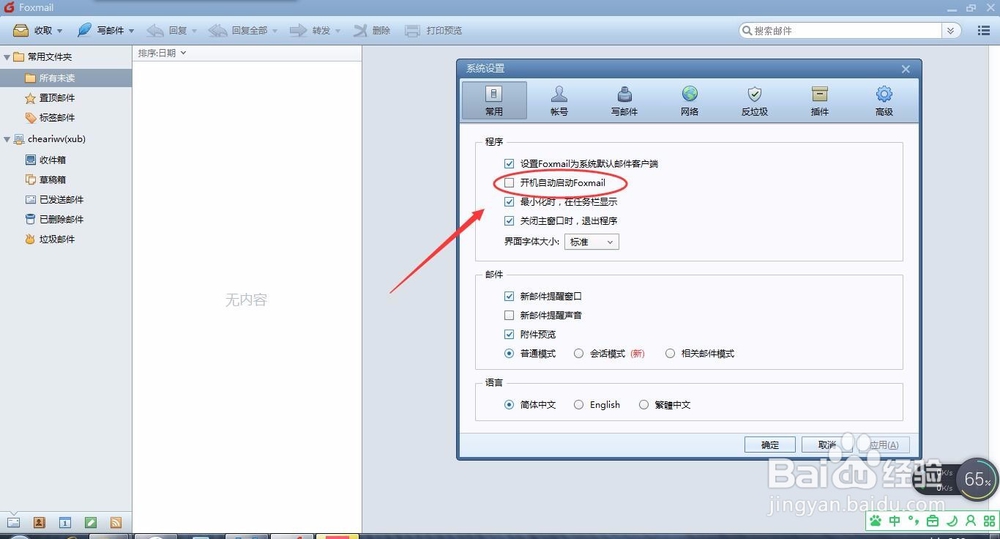Image resolution: width=1000 pixels, height=539 pixels.
Task: Collapse the cheariwv(xub) account node
Action: click(x=7, y=139)
